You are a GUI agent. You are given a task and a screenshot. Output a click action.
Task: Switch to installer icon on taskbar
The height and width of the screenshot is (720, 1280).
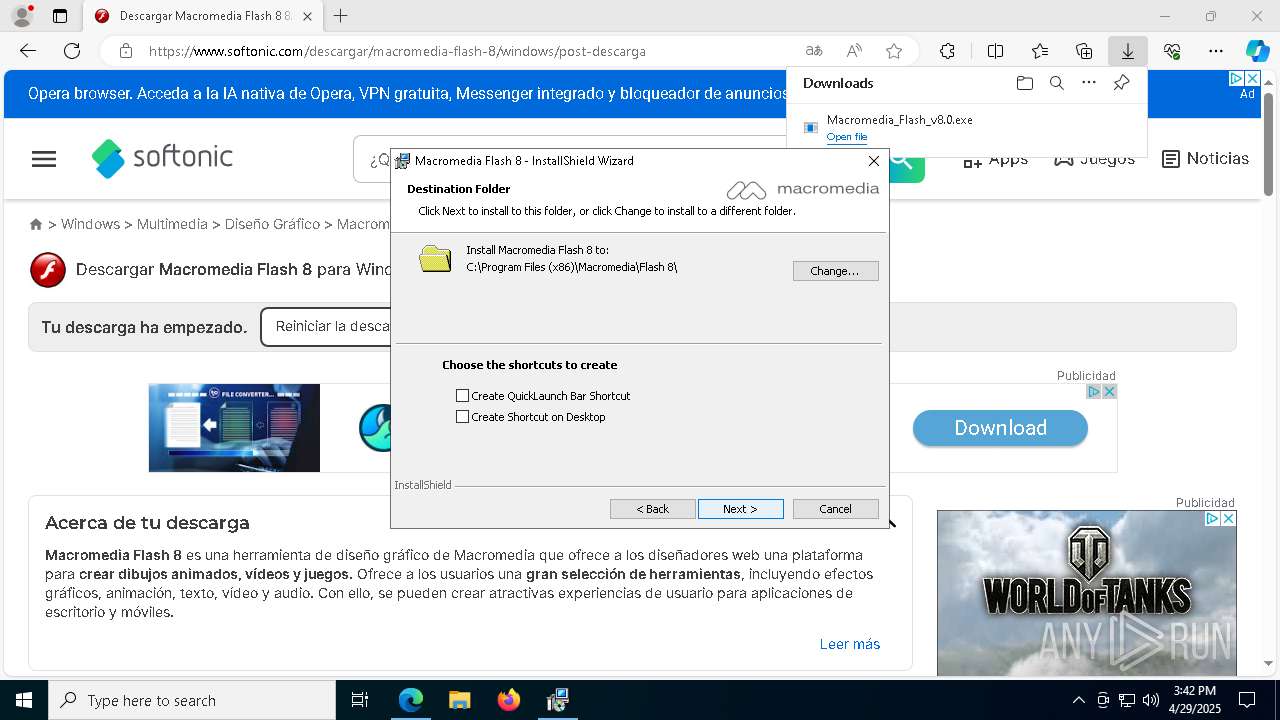pyautogui.click(x=557, y=700)
